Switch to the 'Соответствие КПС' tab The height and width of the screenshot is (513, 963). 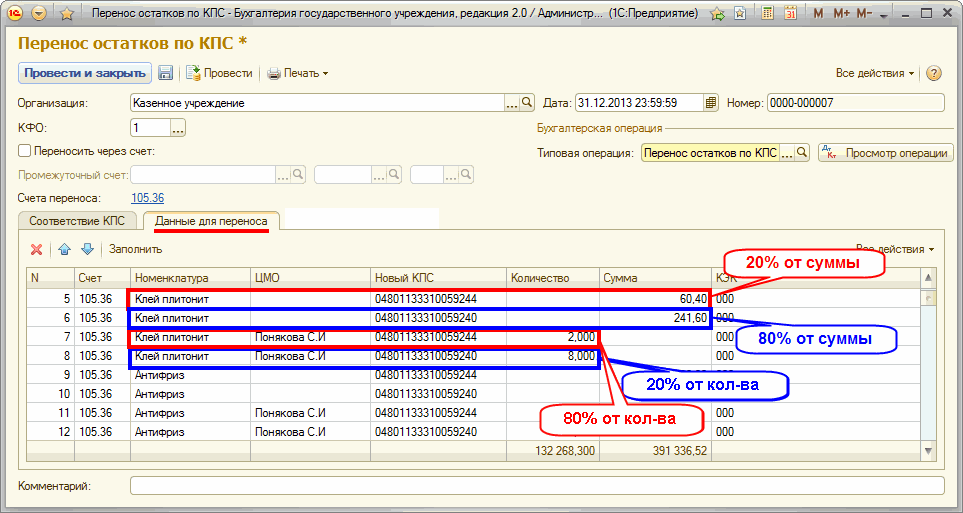(77, 220)
